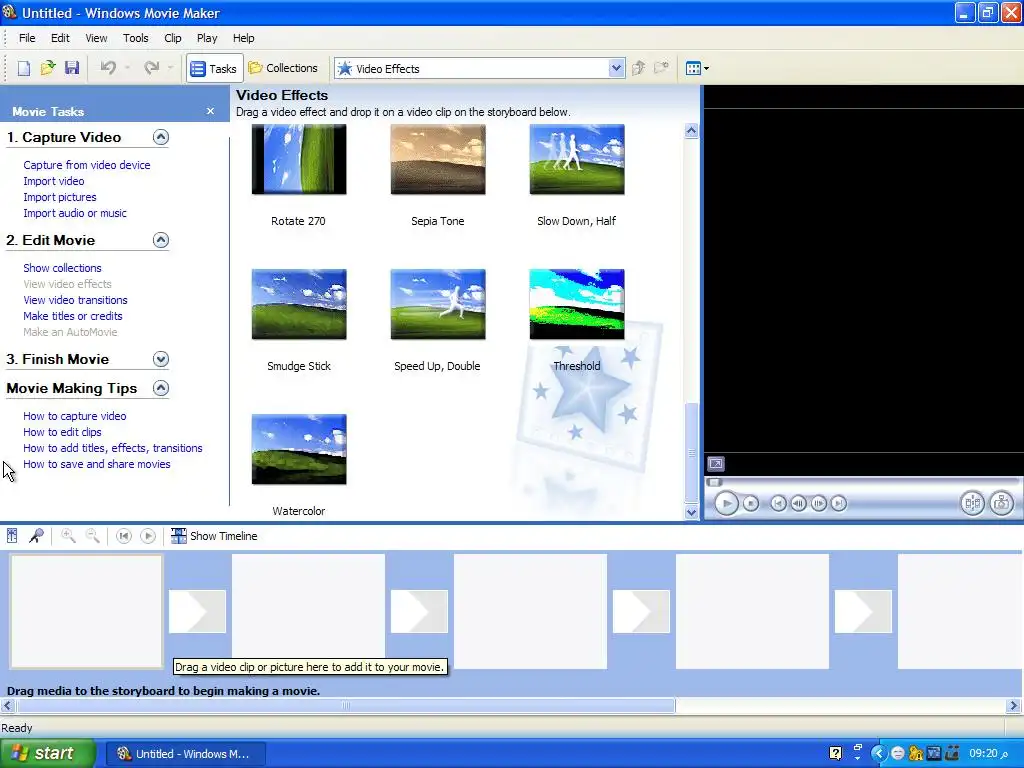Click the preview Stop button

pos(751,504)
